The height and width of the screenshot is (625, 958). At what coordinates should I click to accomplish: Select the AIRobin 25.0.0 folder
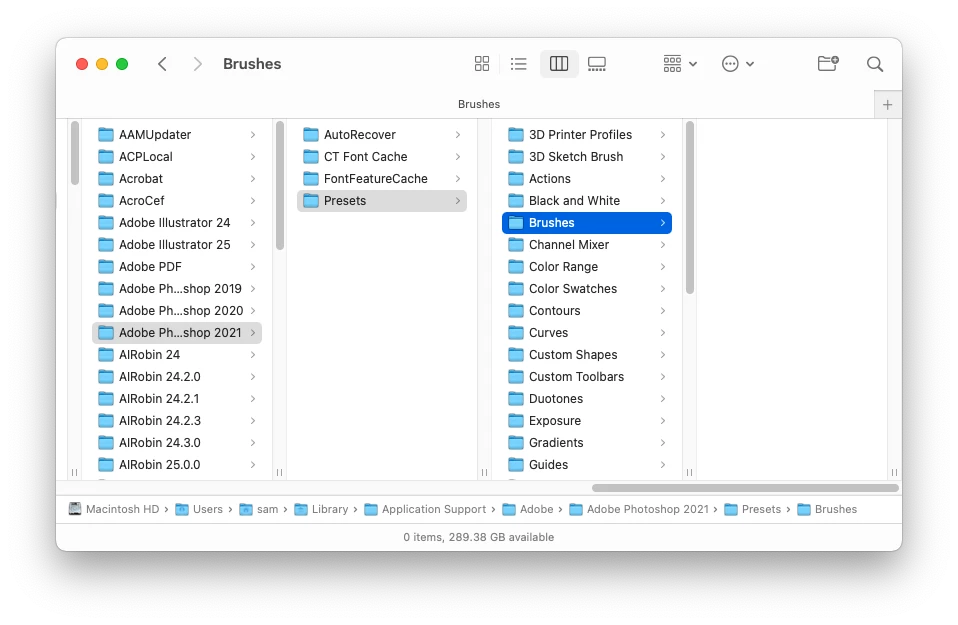click(x=177, y=464)
